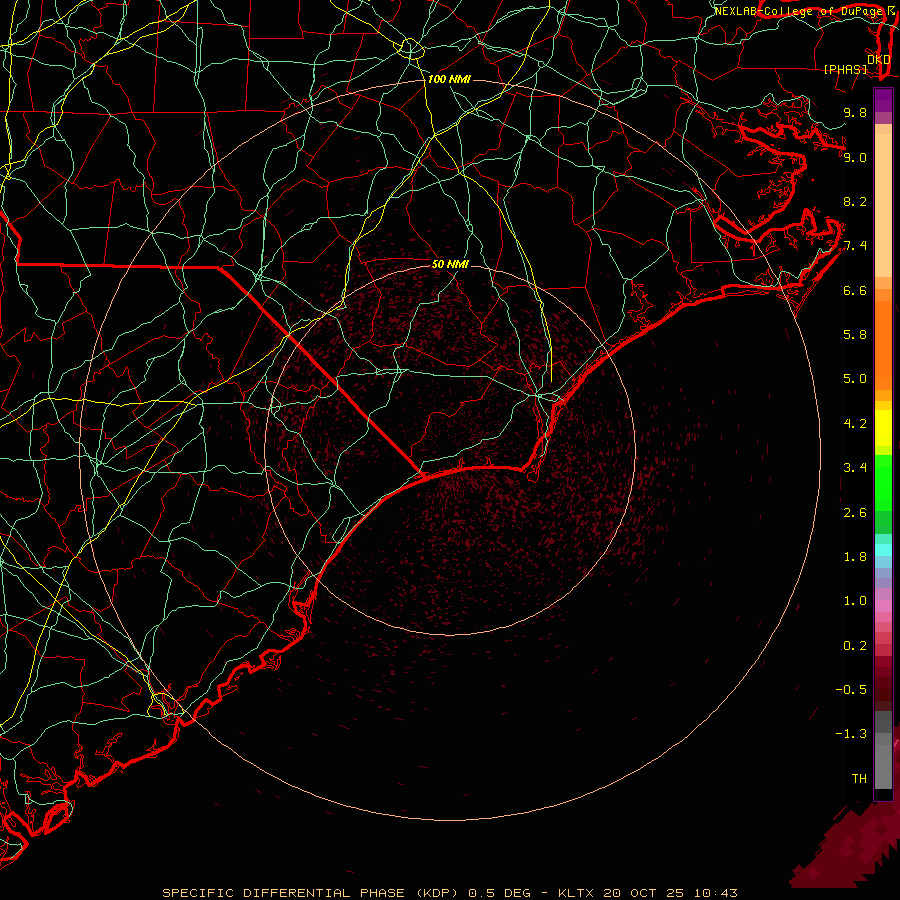Click the 4.2 value on the color scale
Viewport: 900px width, 900px height.
click(x=855, y=424)
